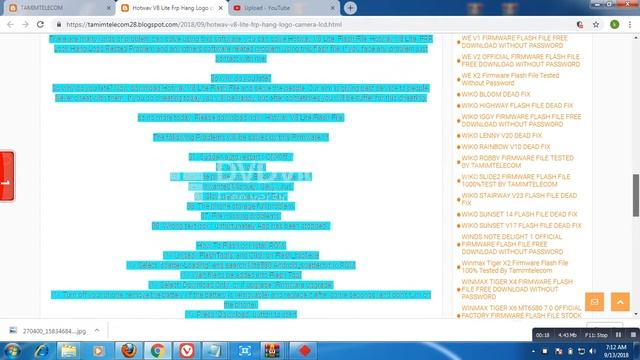Open WIKO IGGY FIRMWARE FLASH FILE link
Viewport: 640px width, 360px height.
(x=521, y=120)
